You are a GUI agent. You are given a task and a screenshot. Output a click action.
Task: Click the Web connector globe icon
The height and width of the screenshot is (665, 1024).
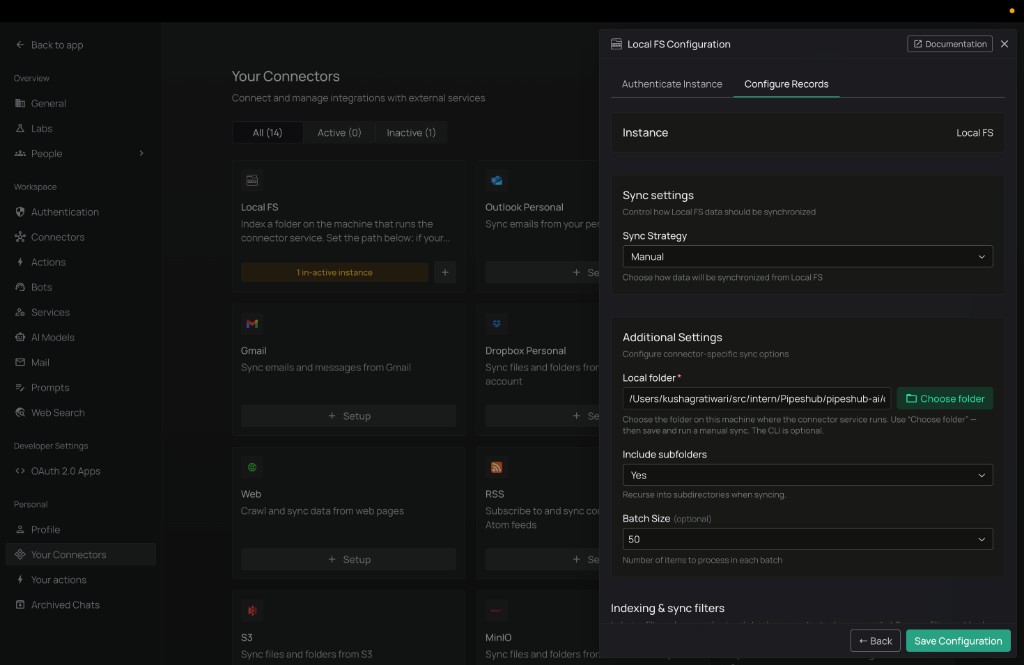point(251,467)
